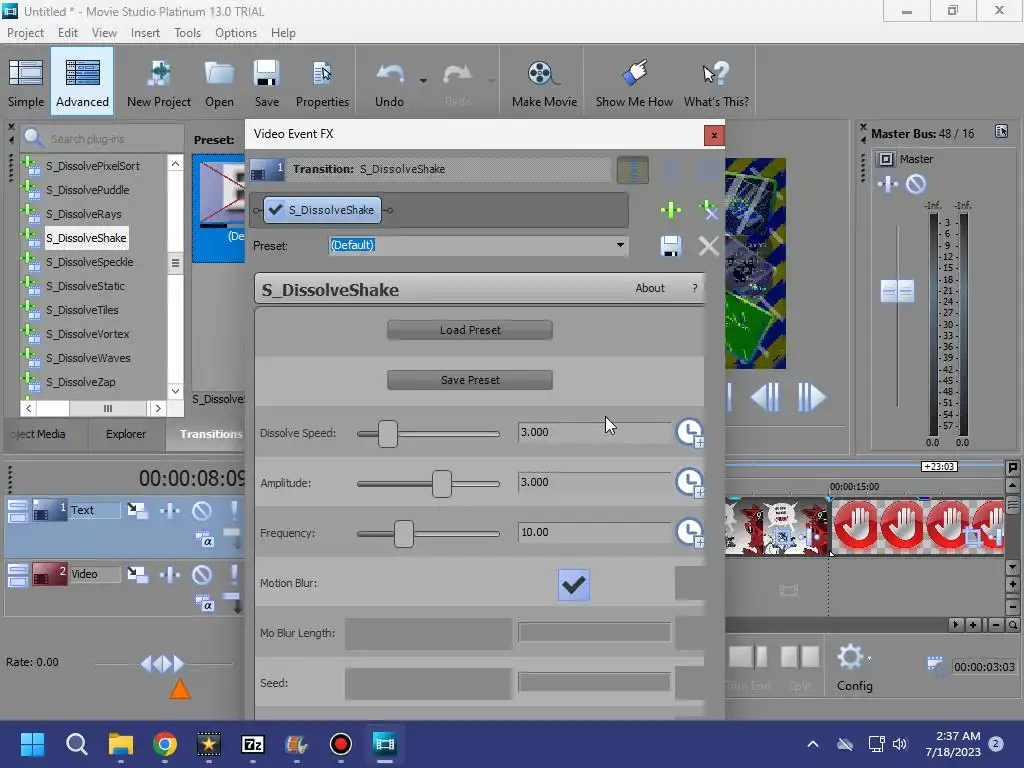Animate the Amplitude parameter

point(689,483)
